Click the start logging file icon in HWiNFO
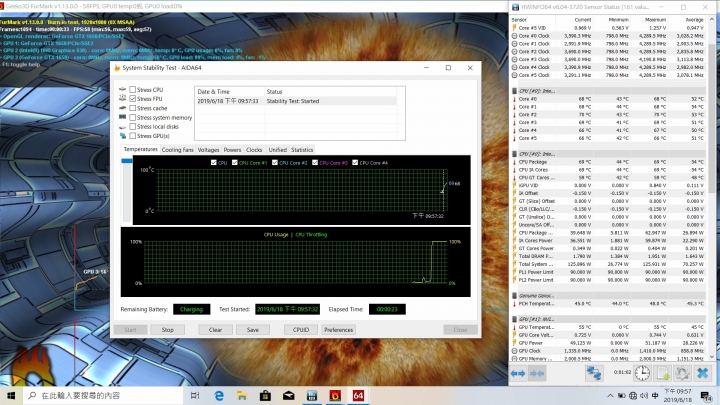Viewport: 720px width, 405px height. (x=663, y=373)
